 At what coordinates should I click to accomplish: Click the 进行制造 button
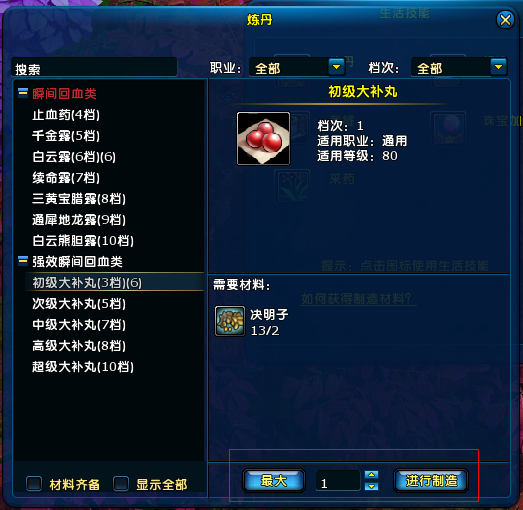(431, 481)
